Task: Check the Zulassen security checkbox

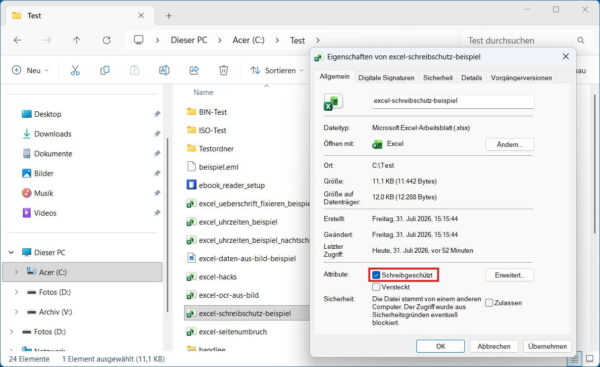Action: click(x=489, y=303)
